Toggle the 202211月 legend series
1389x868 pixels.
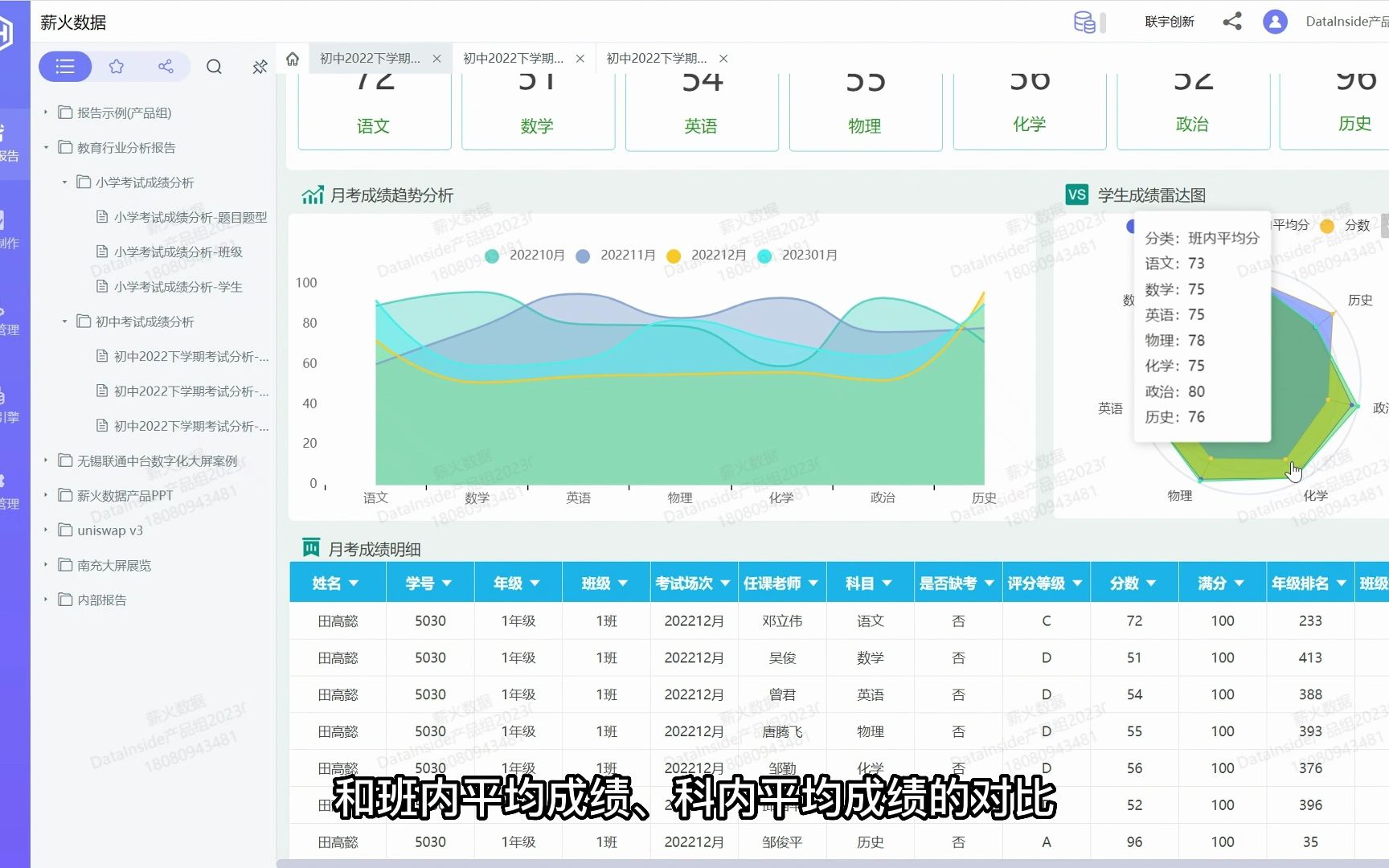click(x=616, y=256)
